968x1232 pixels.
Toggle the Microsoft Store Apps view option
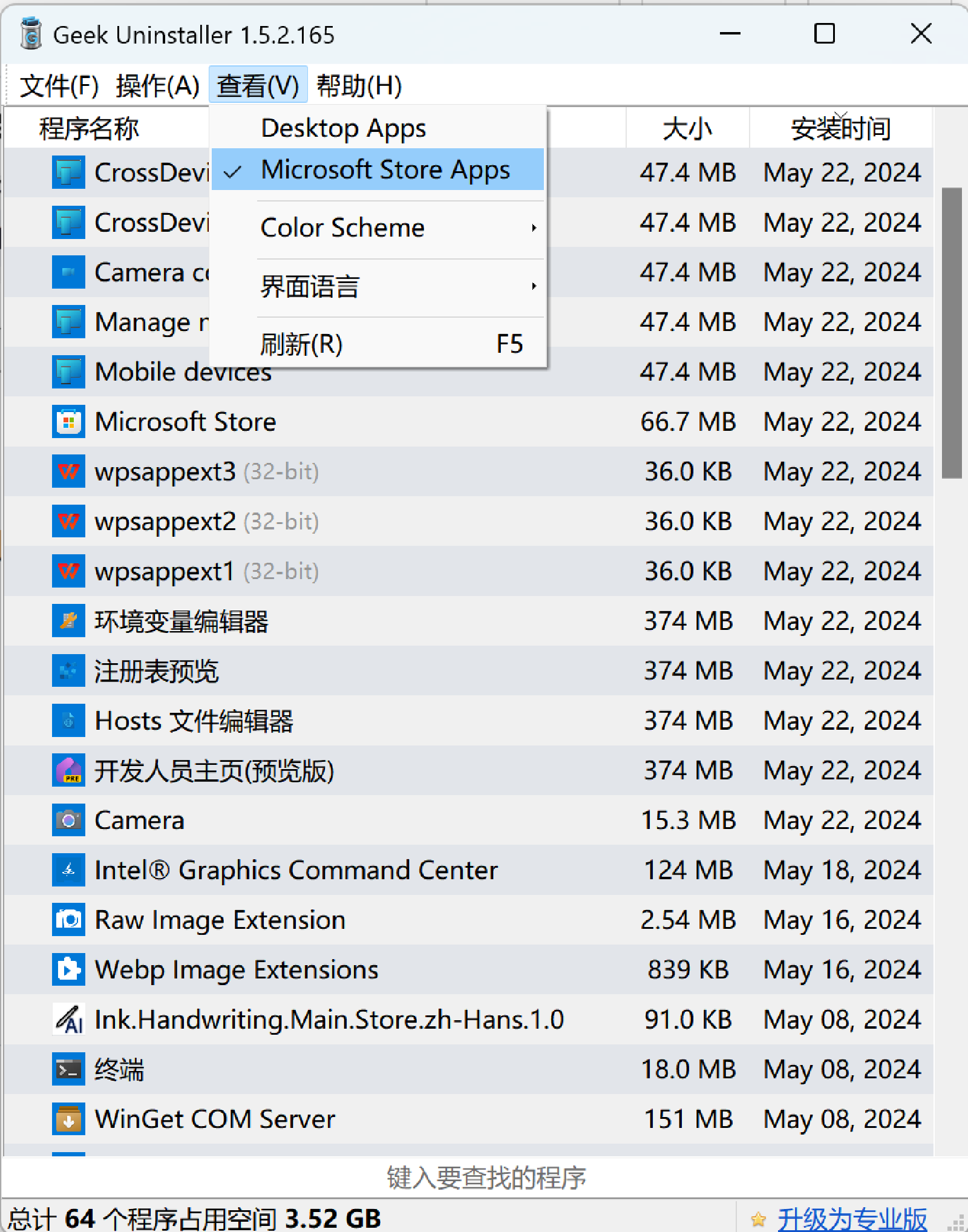click(378, 169)
